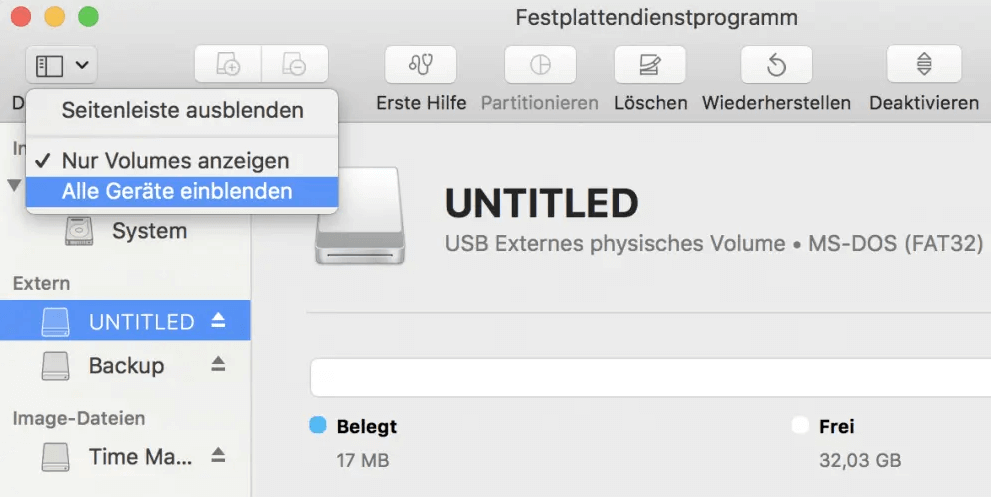Screen dimensions: 991x497
Task: Collapse the internal disk disclosure triangle
Action: (14, 185)
